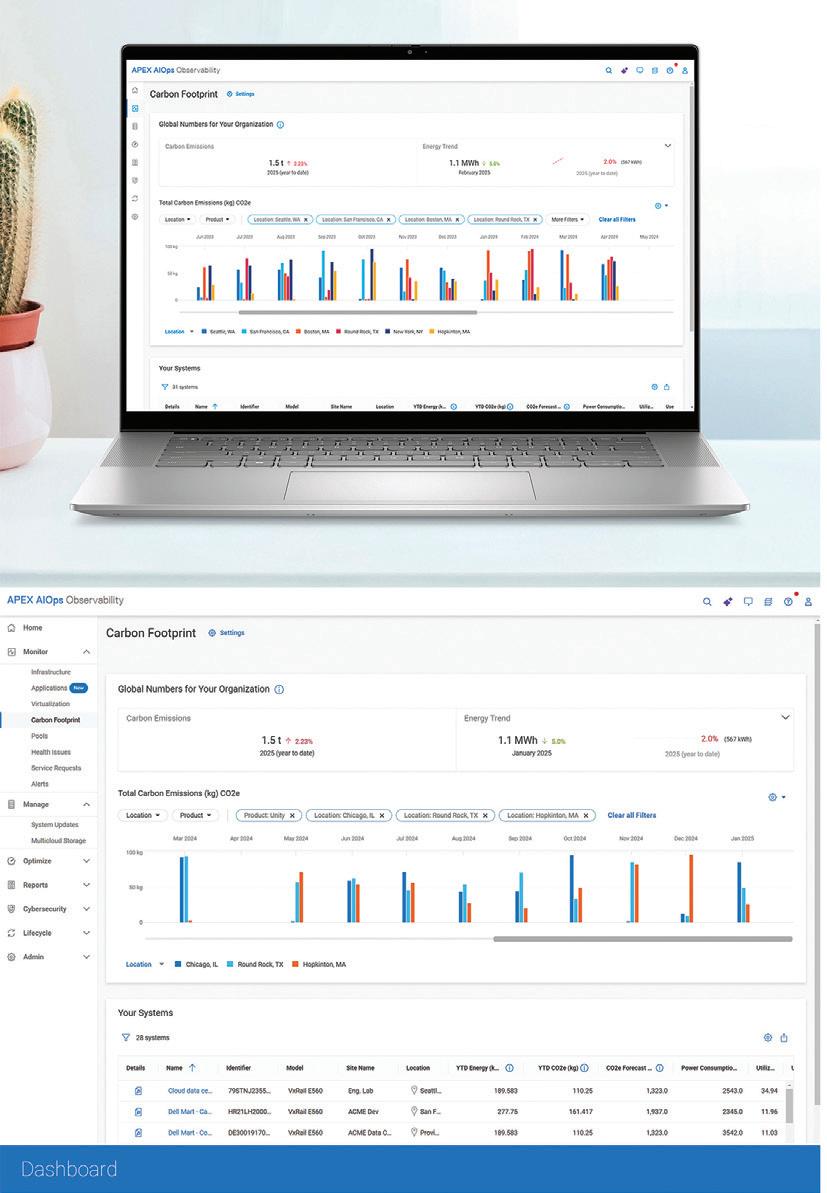Open details icon for Cloud data center row
Viewport: 827px width, 1193px height.
[x=138, y=1091]
